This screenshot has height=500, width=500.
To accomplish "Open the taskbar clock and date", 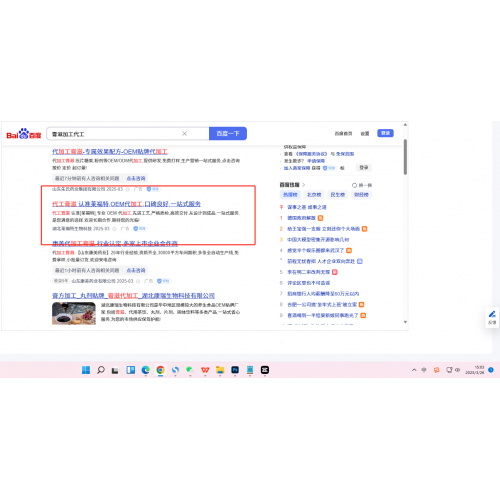I will pos(475,370).
